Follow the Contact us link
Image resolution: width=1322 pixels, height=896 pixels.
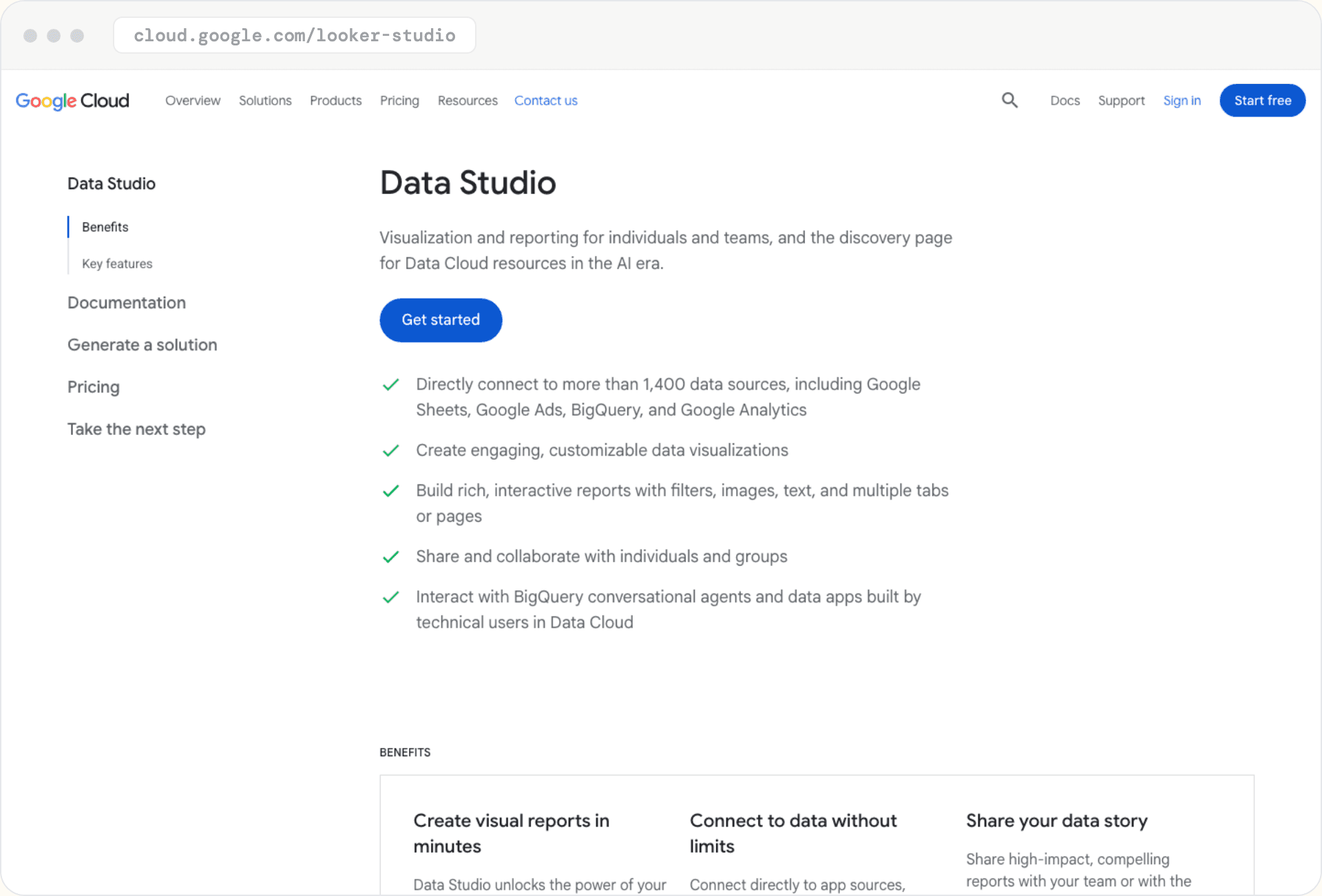coord(546,100)
